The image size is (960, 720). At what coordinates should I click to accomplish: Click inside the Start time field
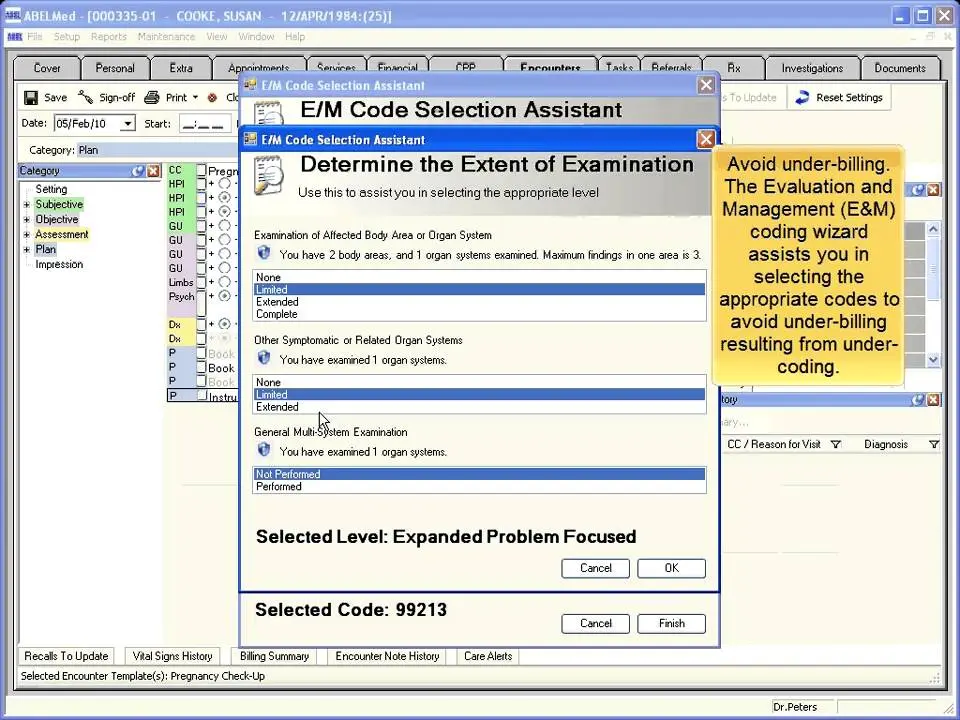pos(203,122)
